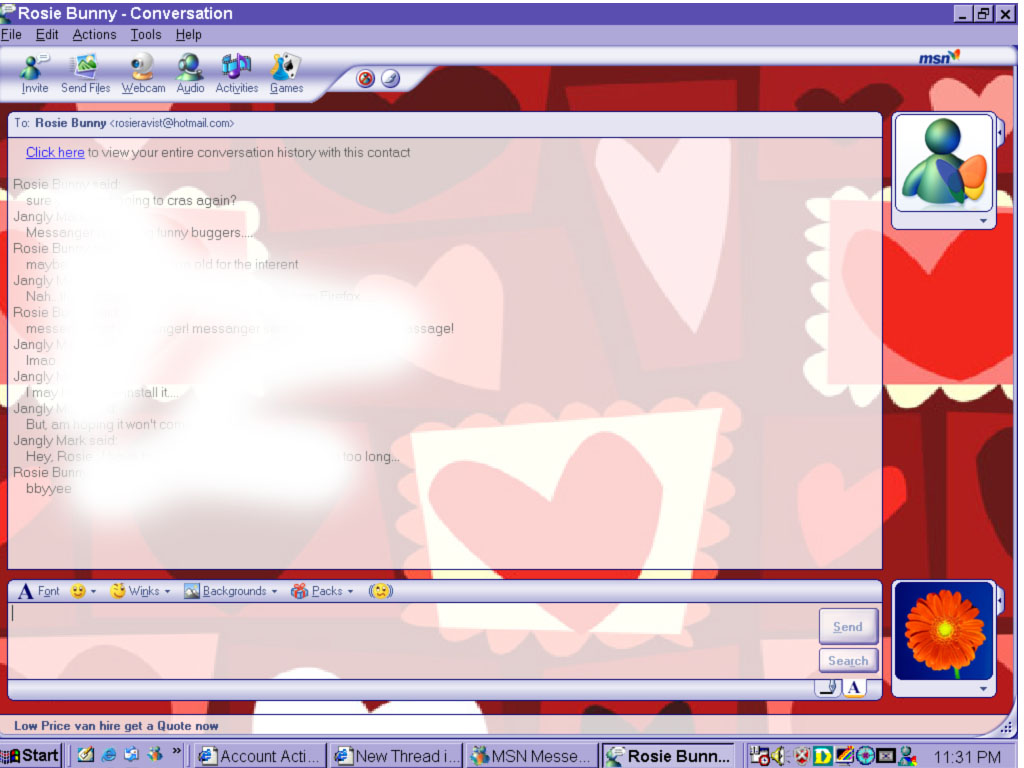This screenshot has height=768, width=1024.
Task: Click the 'bbyyee' message text
Action: click(48, 488)
